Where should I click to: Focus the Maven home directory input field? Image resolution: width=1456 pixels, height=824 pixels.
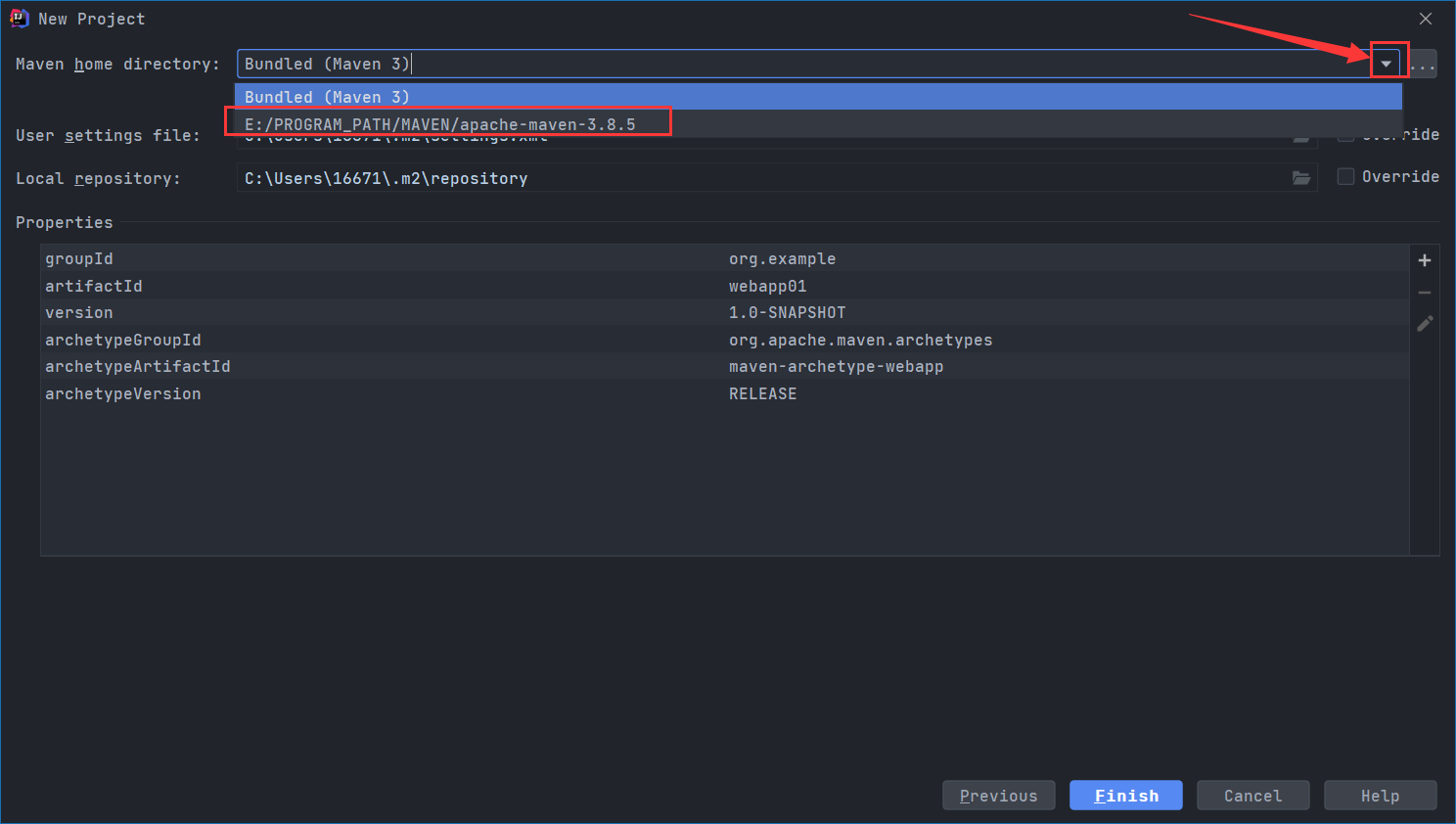click(802, 64)
